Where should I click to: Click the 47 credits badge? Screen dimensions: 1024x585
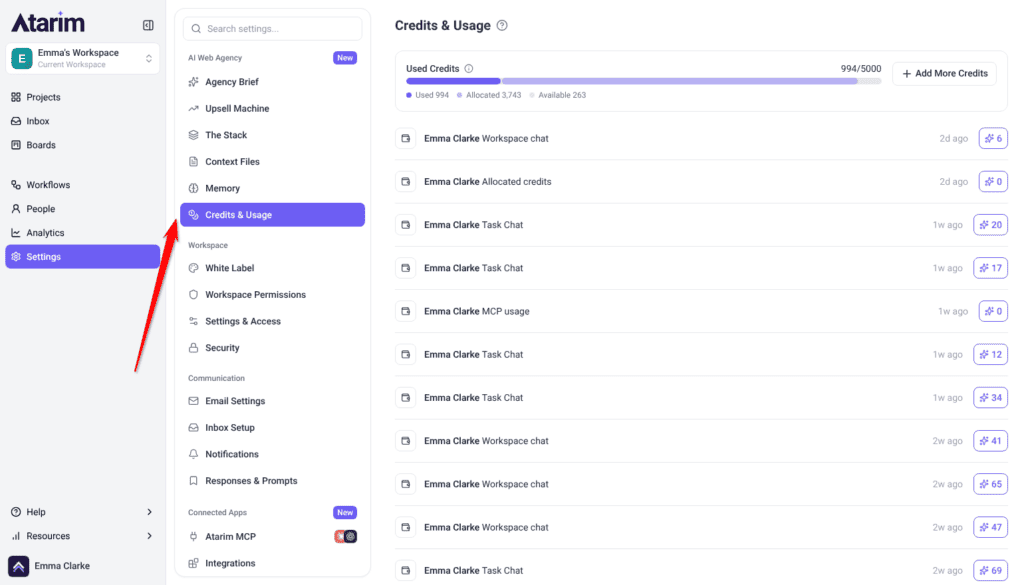990,527
